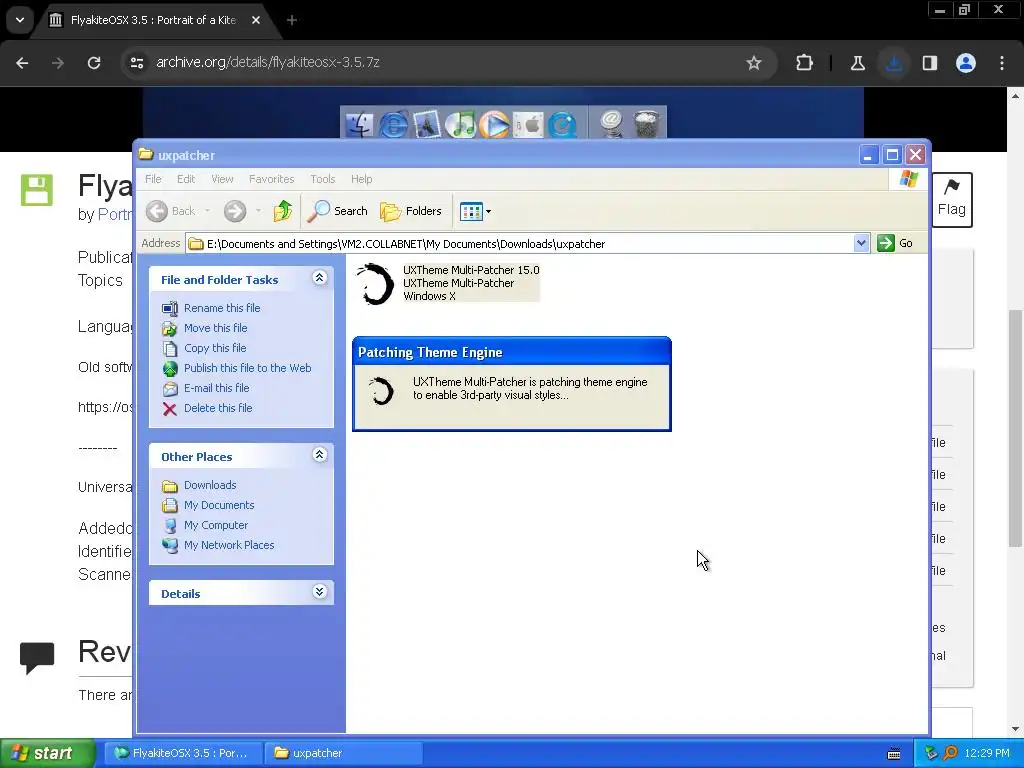
Task: Select UXTheme Multi-Patcher 15.0 file
Action: click(448, 283)
